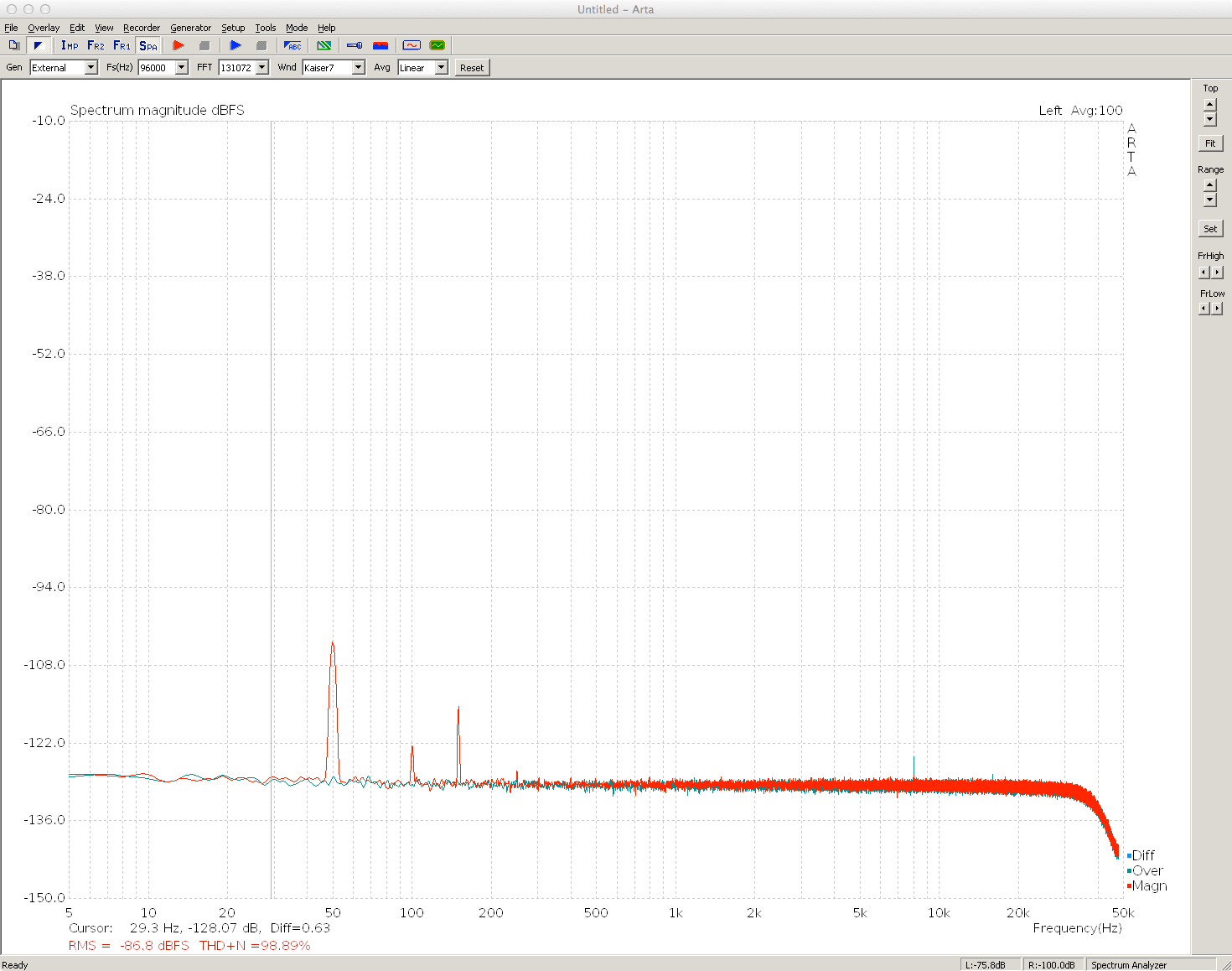The image size is (1232, 971).
Task: Open the Recorder menu
Action: tap(142, 28)
